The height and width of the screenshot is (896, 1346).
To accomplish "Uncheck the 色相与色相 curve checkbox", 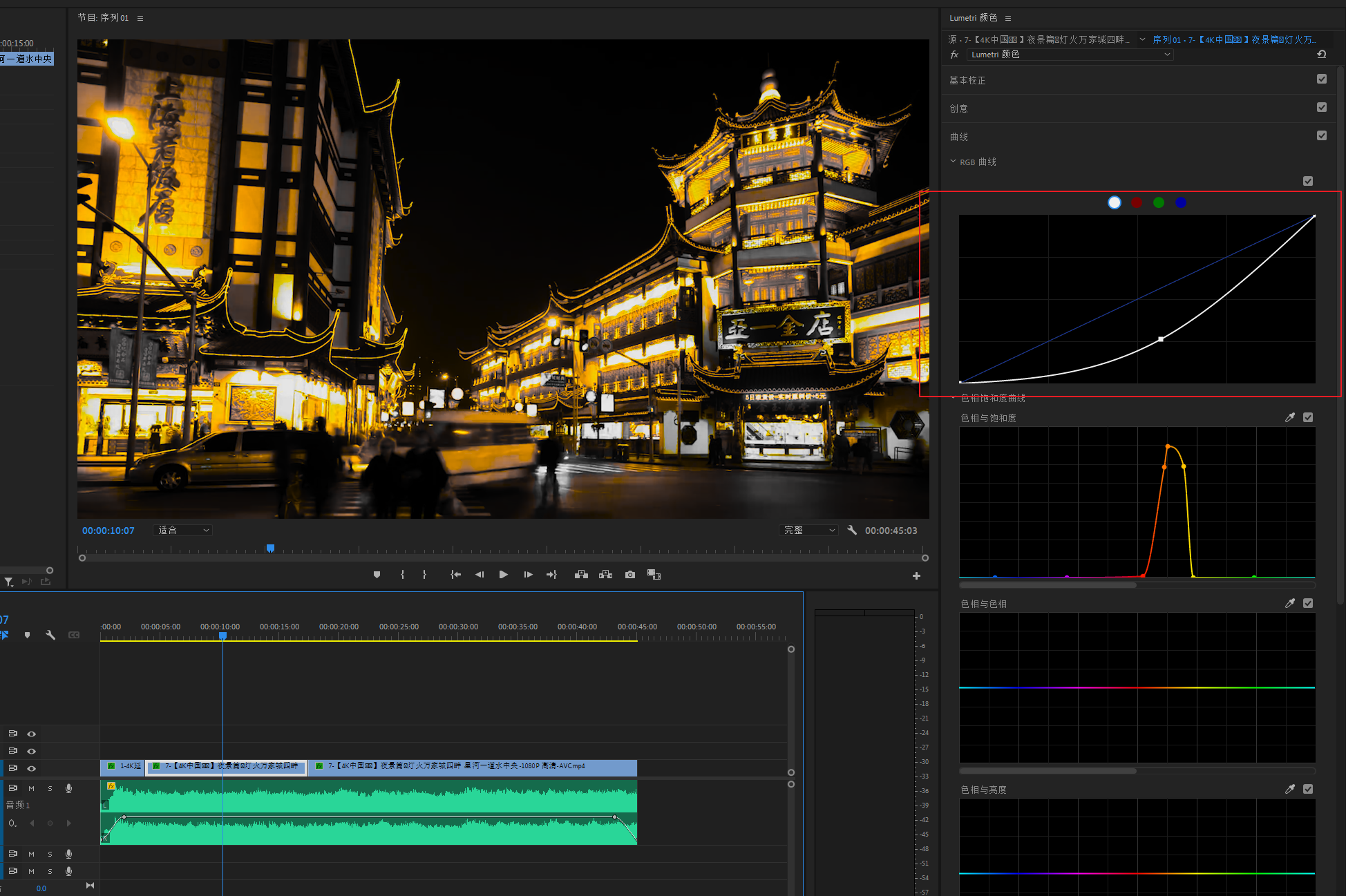I will coord(1307,604).
